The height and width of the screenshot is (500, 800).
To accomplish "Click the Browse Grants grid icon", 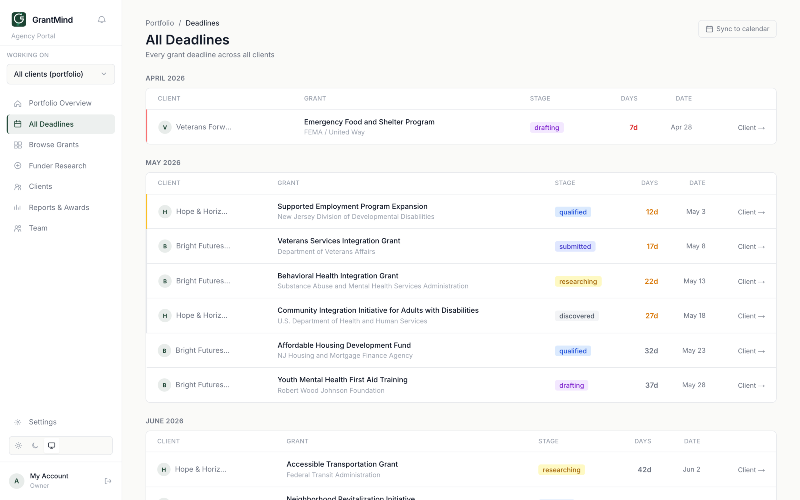I will pyautogui.click(x=18, y=145).
